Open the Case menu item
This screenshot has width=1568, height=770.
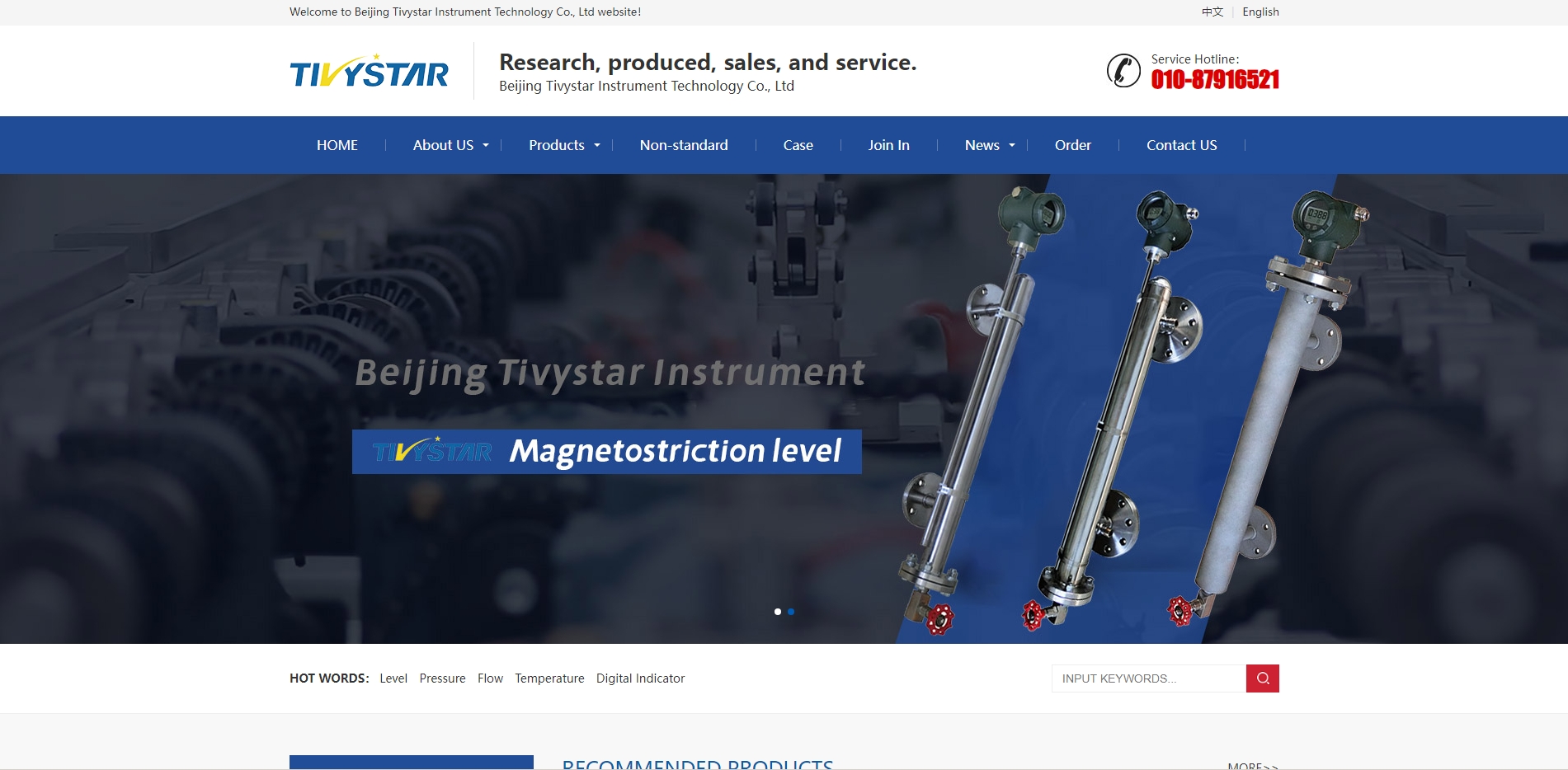[798, 145]
